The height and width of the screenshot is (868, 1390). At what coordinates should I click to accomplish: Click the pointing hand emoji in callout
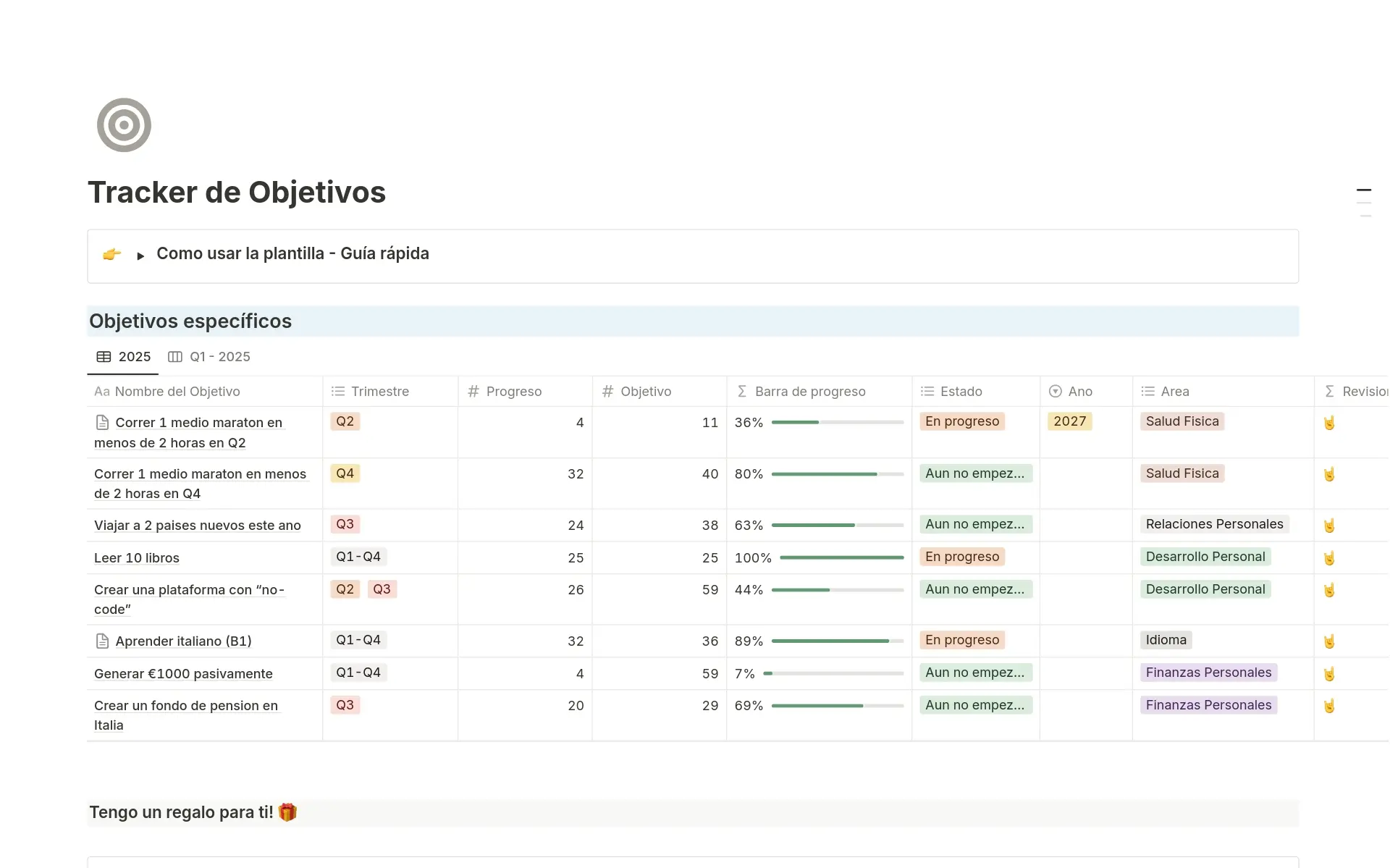point(111,254)
